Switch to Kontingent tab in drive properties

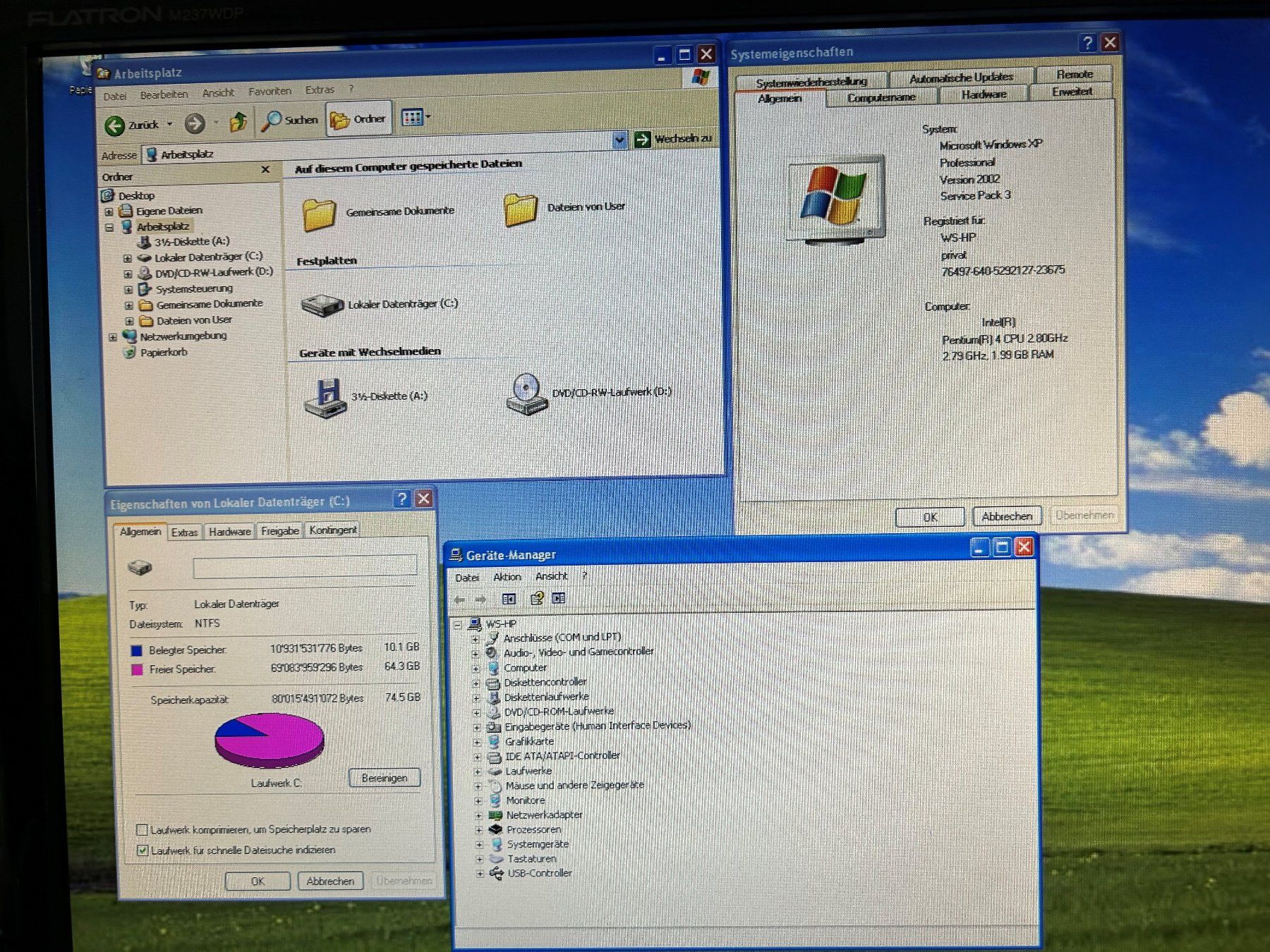(x=333, y=530)
